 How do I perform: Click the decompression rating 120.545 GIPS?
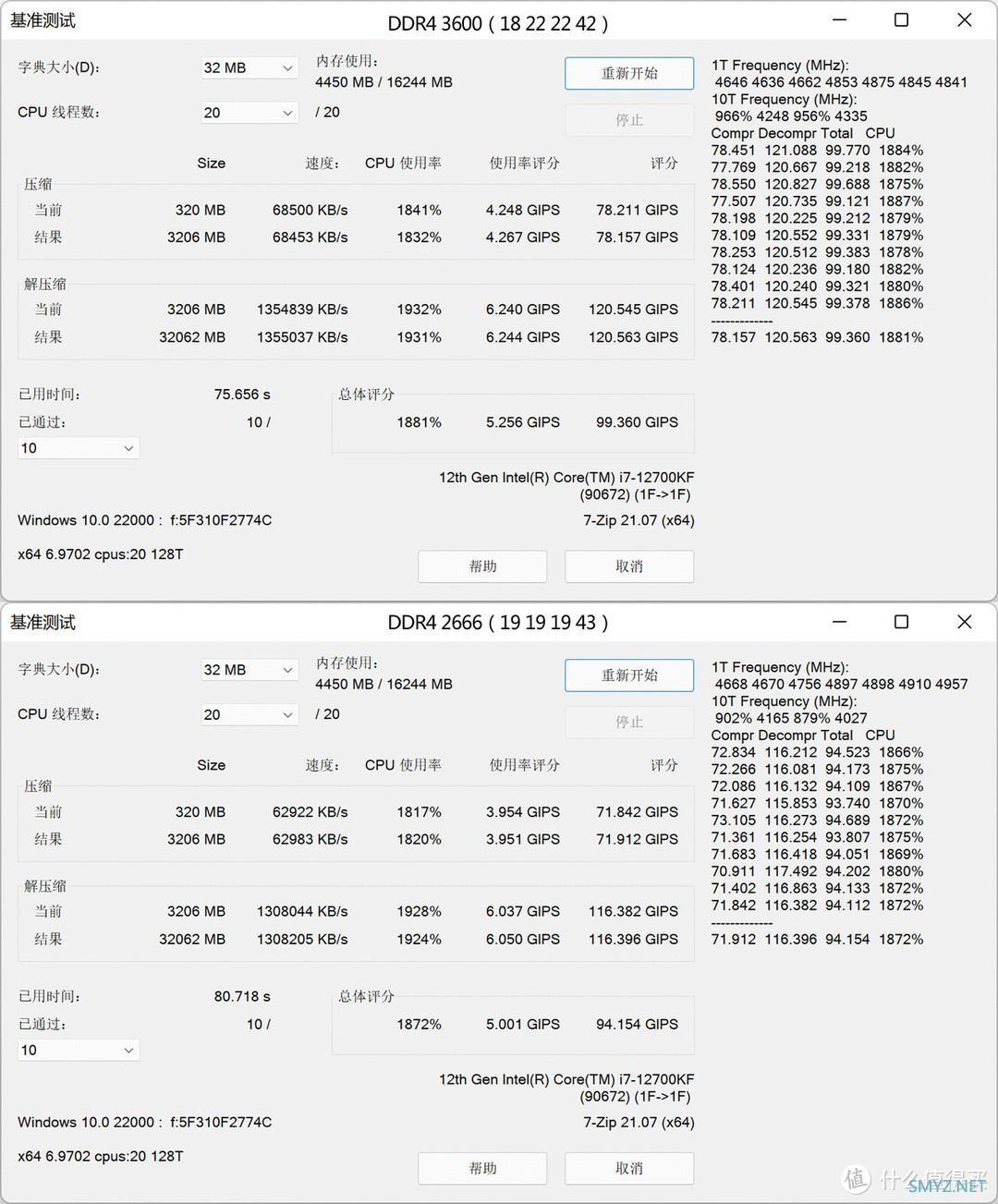click(634, 310)
